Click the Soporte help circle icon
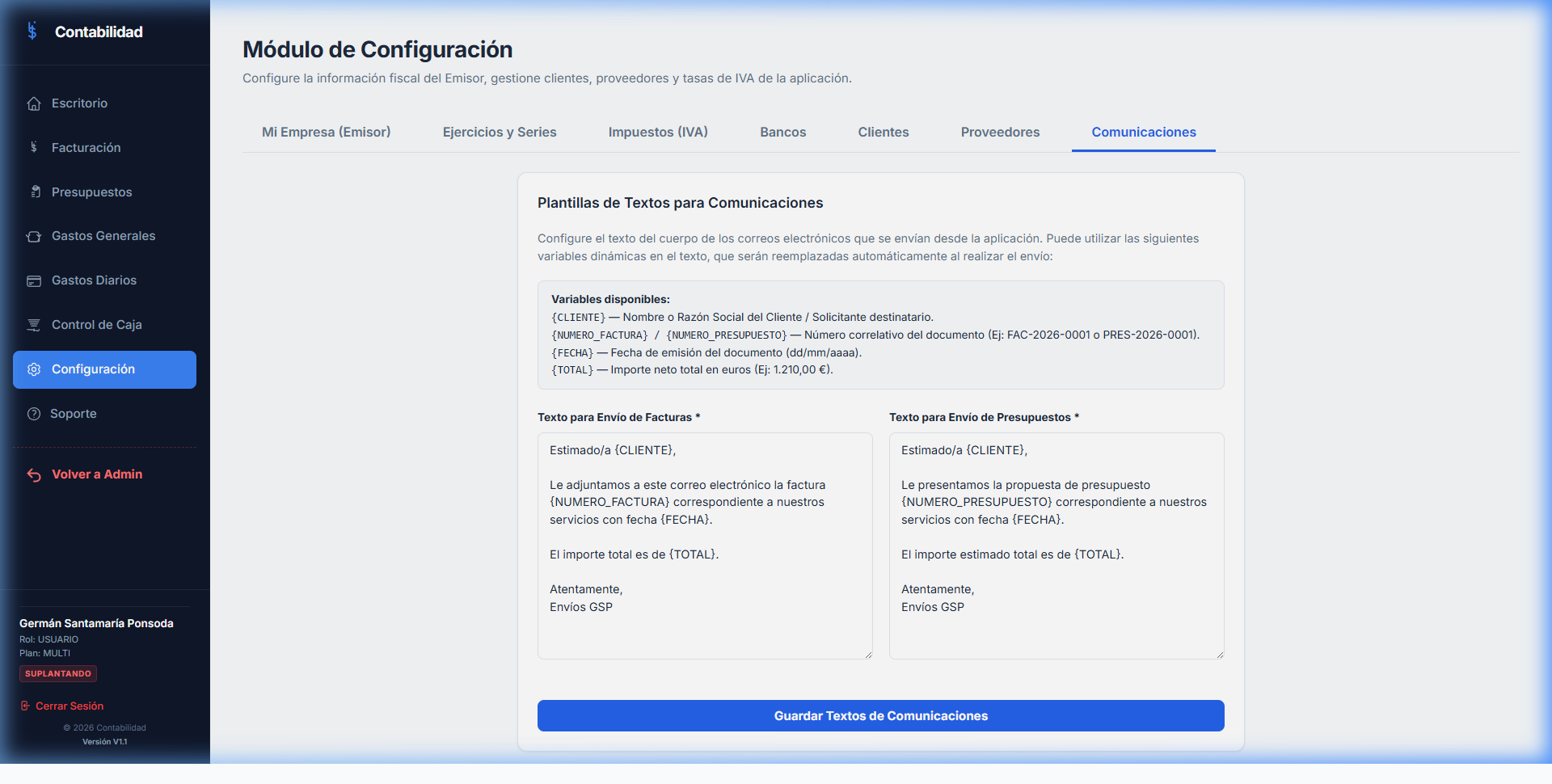 click(x=34, y=414)
